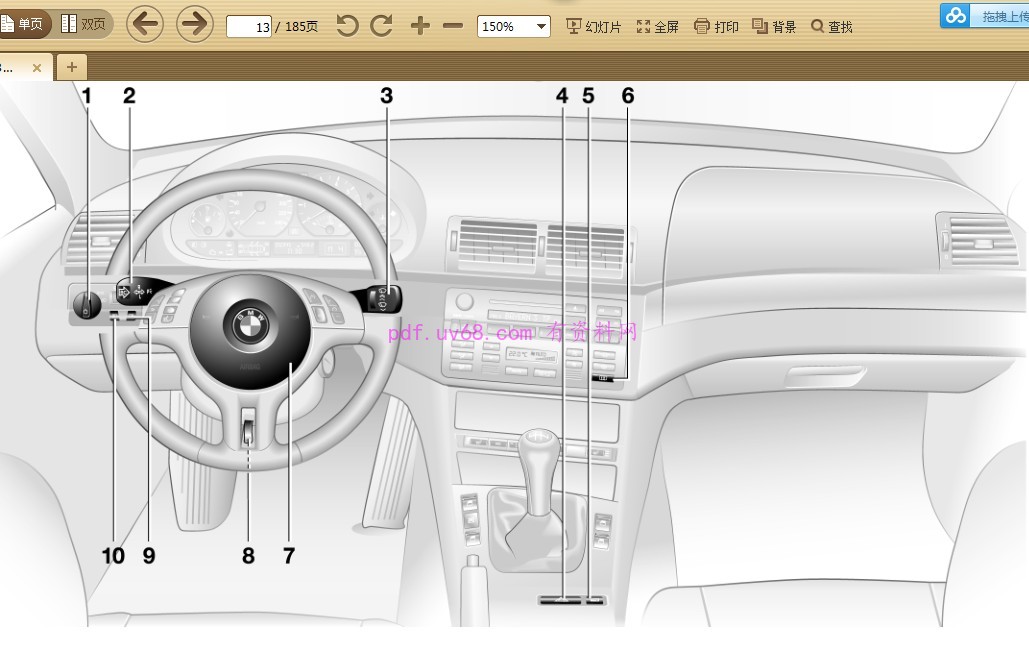Image resolution: width=1029 pixels, height=660 pixels.
Task: Click the cloud drag-upload button (拖拽上传)
Action: pyautogui.click(x=985, y=15)
